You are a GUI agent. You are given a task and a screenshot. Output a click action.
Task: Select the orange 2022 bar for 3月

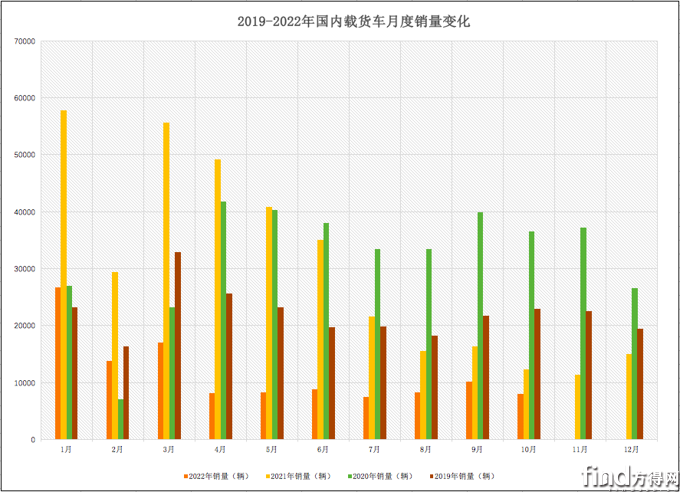(160, 391)
